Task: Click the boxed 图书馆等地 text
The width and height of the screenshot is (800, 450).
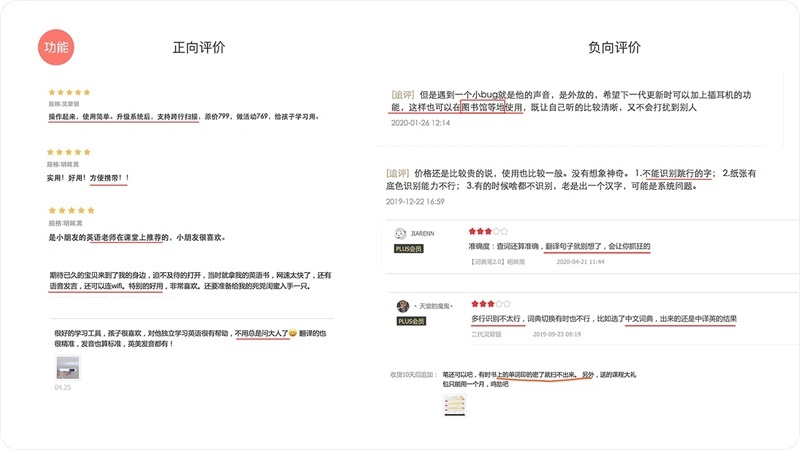Action: pyautogui.click(x=483, y=107)
